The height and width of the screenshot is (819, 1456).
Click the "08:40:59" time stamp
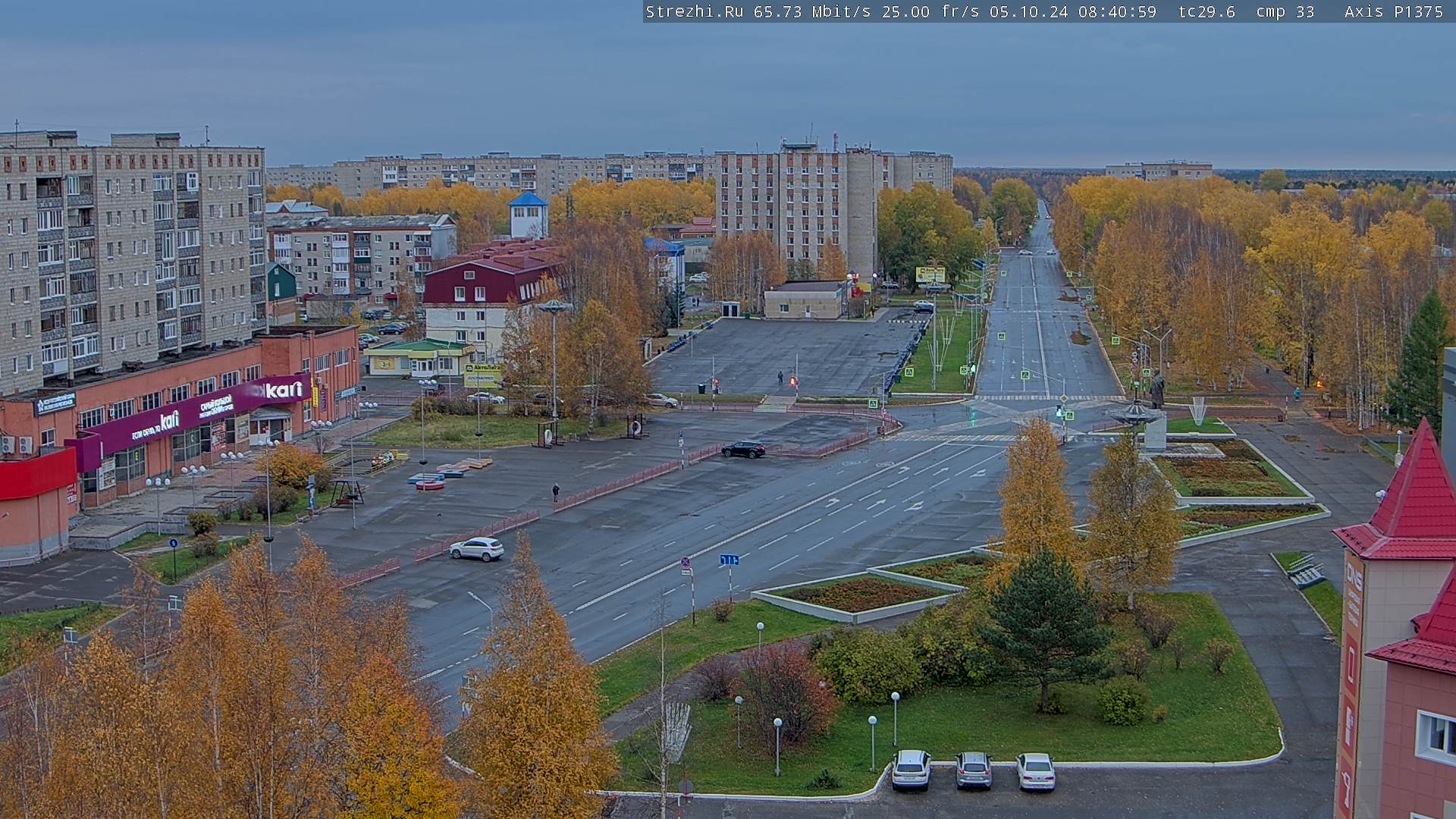point(1117,11)
